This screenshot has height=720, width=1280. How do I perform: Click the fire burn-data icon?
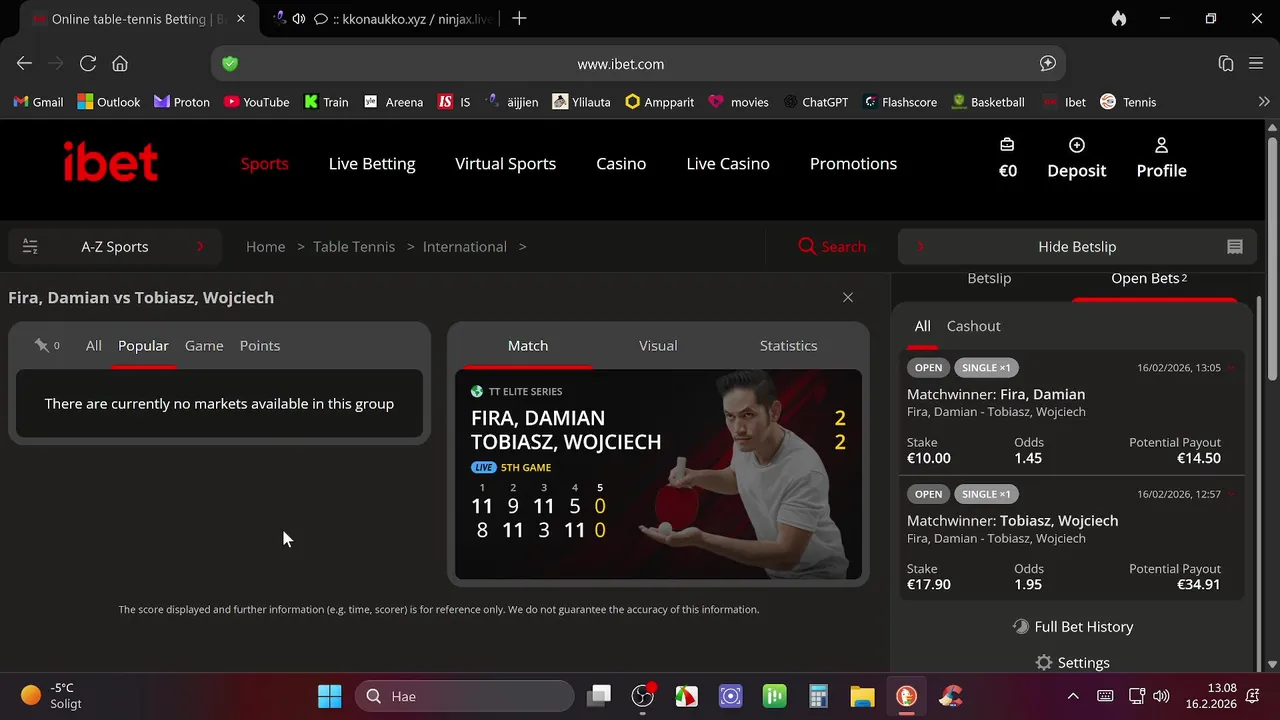pyautogui.click(x=1119, y=18)
